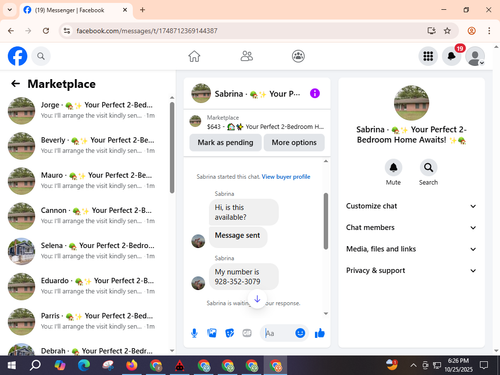Open a new browser tab with plus
500x375 pixels.
pos(142,10)
